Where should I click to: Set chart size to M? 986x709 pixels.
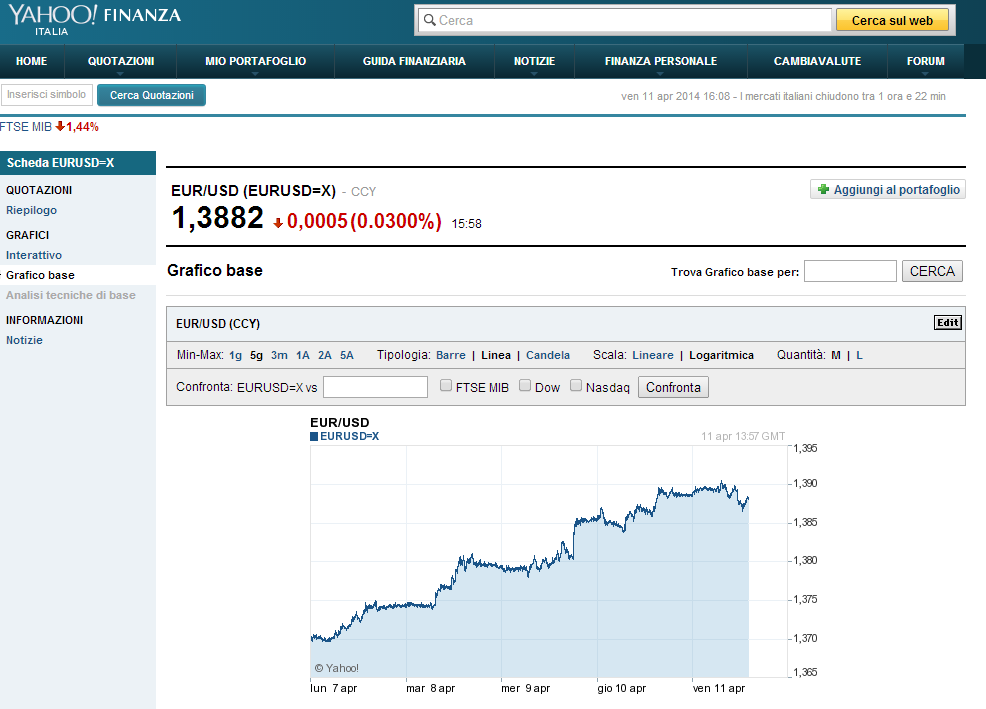click(x=836, y=355)
